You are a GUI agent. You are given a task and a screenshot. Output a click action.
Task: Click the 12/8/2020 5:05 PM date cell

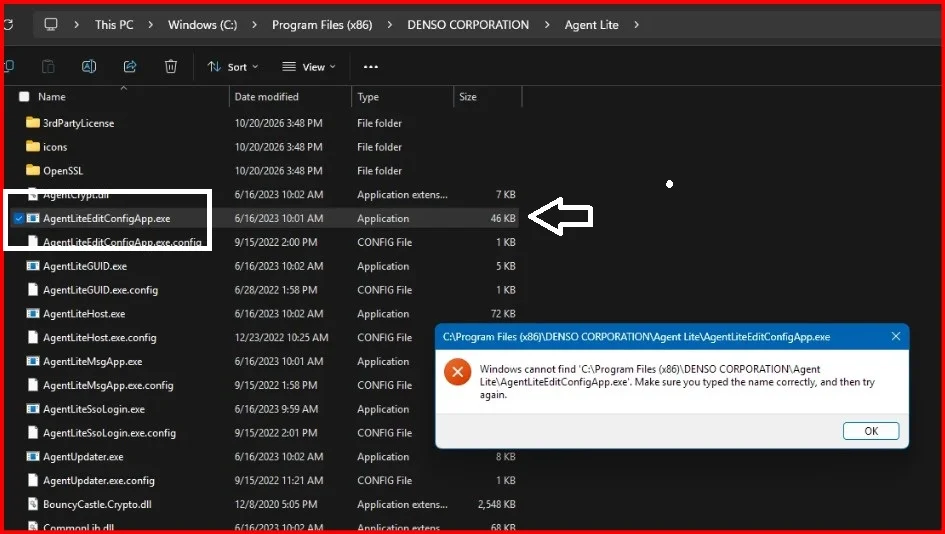(x=278, y=504)
